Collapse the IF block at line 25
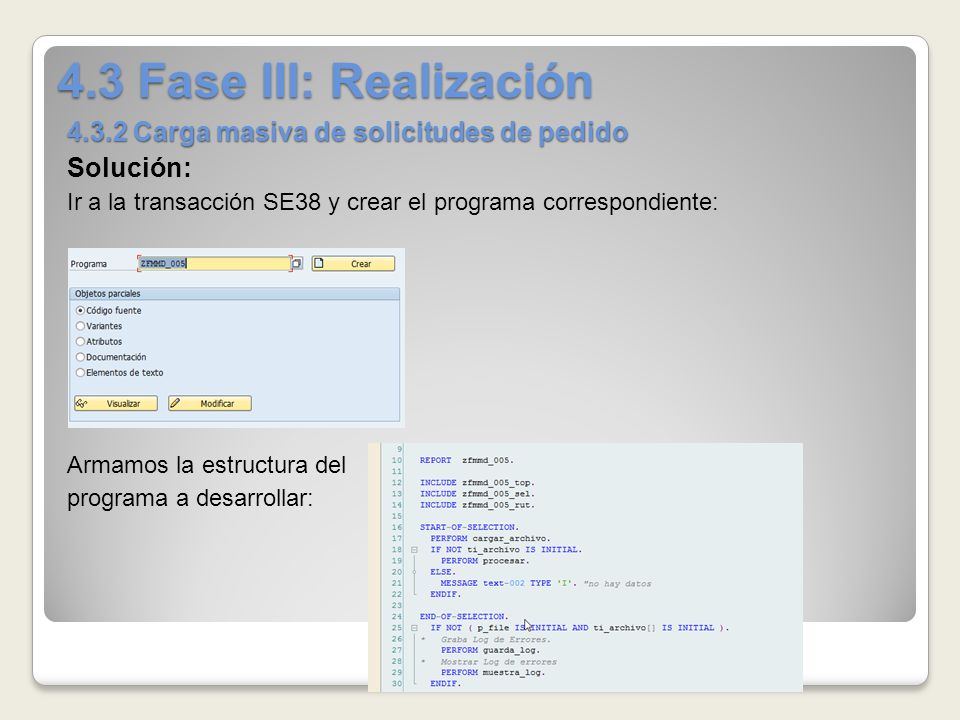The width and height of the screenshot is (960, 720). pyautogui.click(x=414, y=628)
